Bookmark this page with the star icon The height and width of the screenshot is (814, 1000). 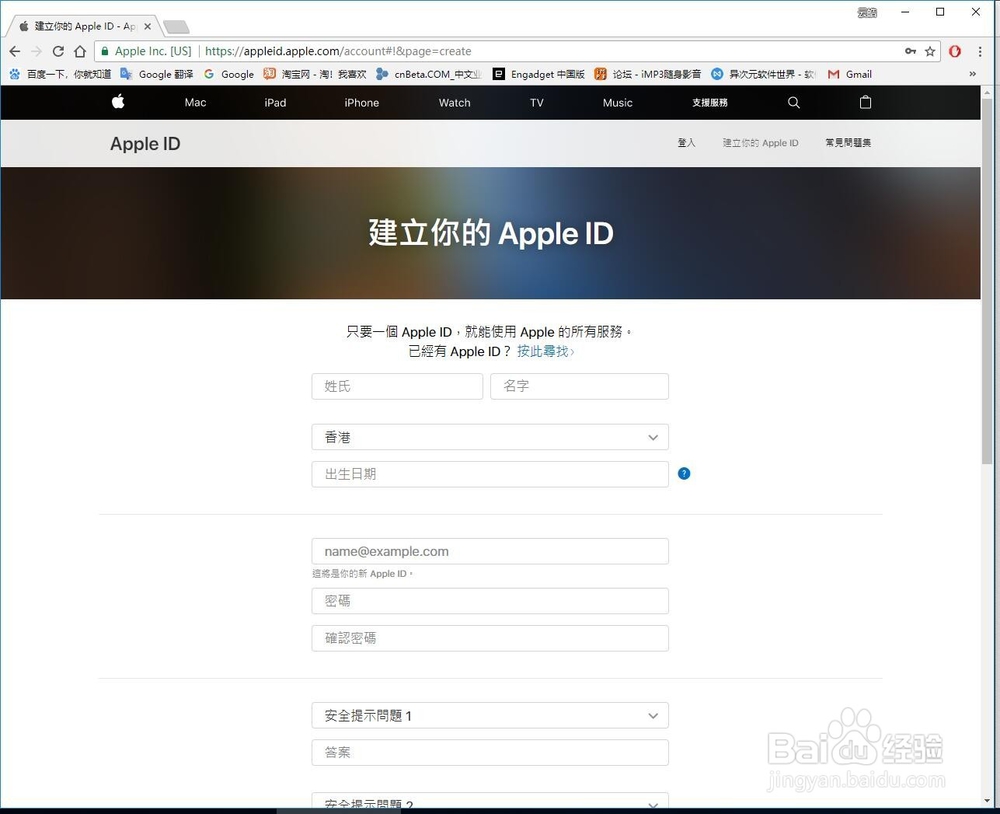(x=930, y=52)
